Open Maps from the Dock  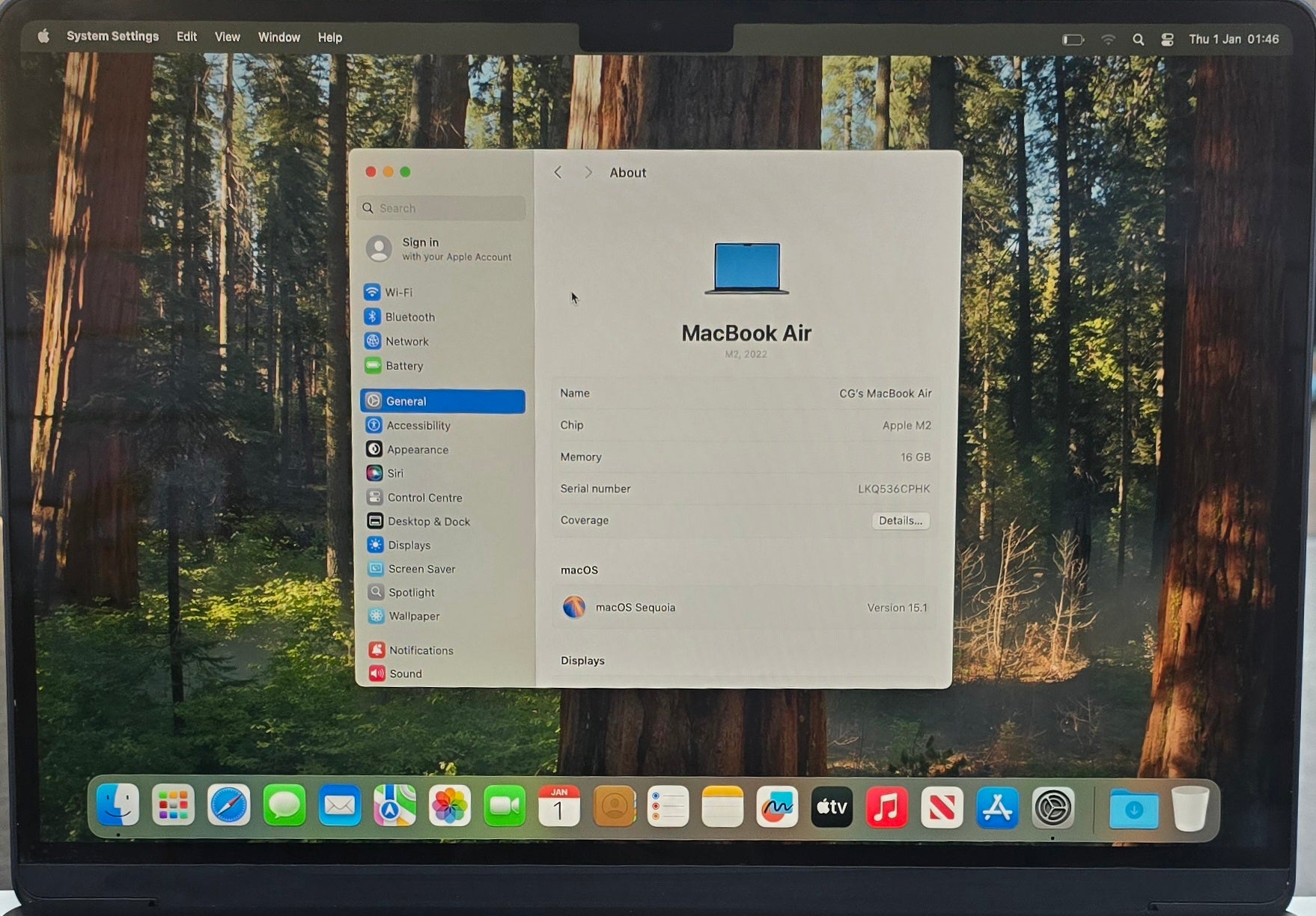(x=395, y=806)
